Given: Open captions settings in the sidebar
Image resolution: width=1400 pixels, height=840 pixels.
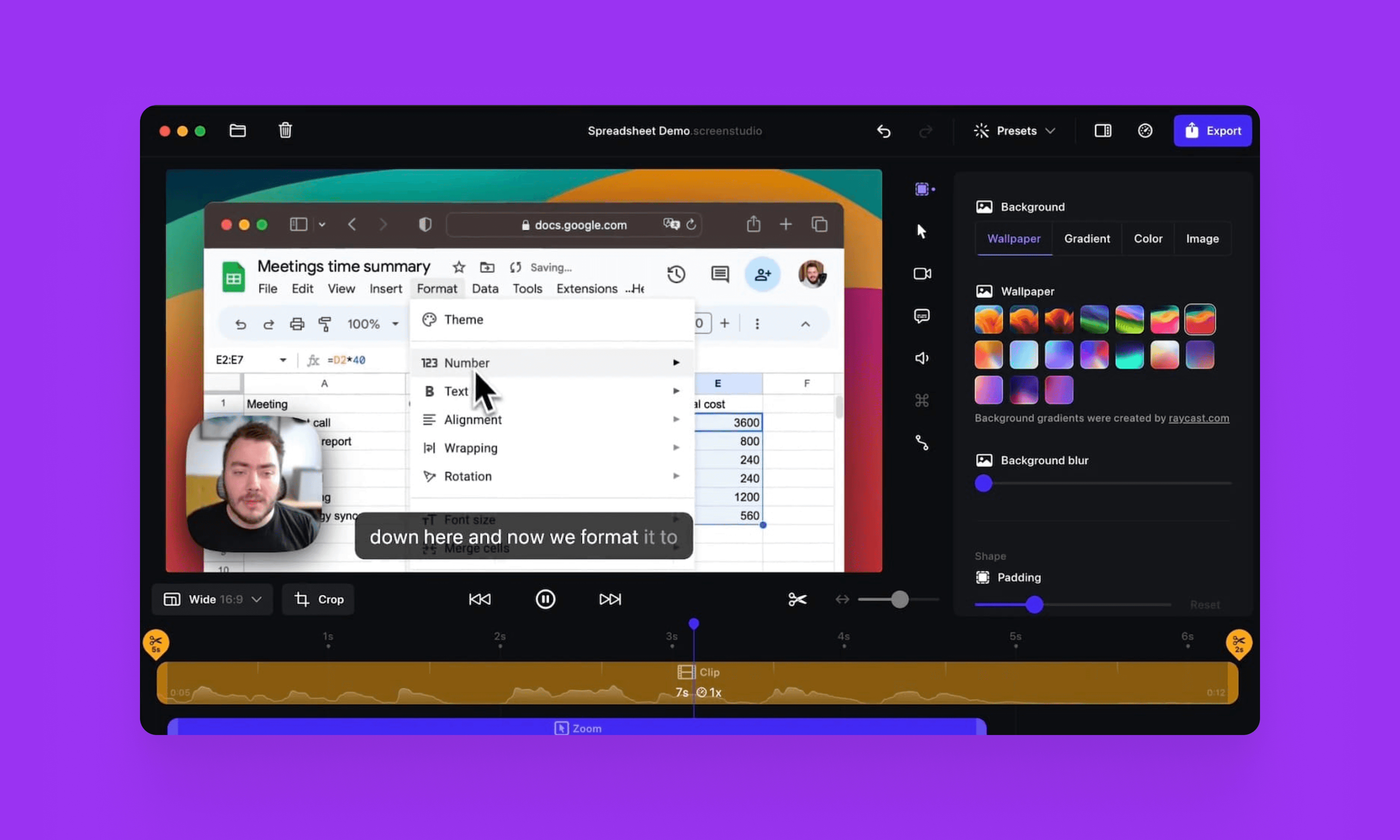Looking at the screenshot, I should click(x=922, y=316).
